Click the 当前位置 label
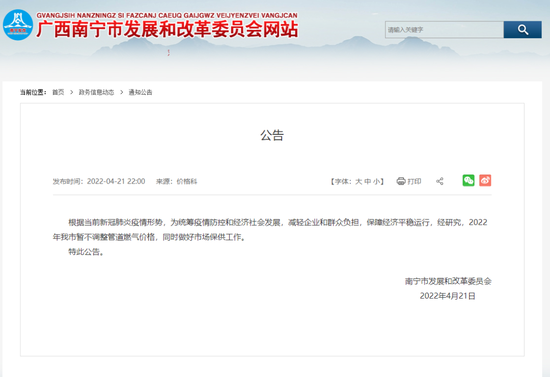Viewport: 550px width, 377px height. [33, 92]
